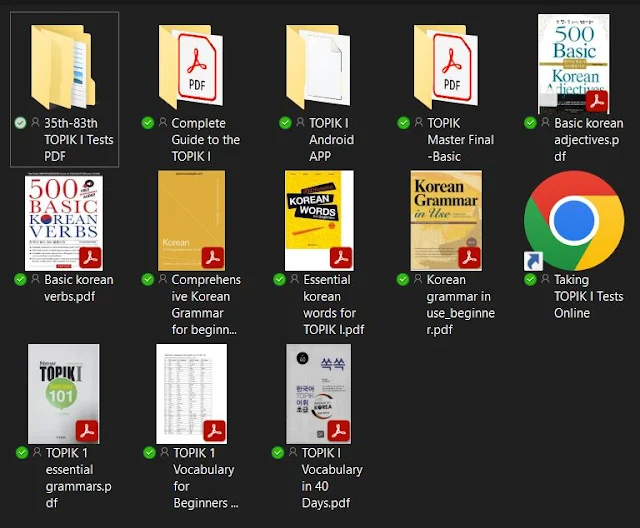Click sync checkmark beside Complete Guide to the TOPIK I
The height and width of the screenshot is (528, 640).
tap(147, 123)
